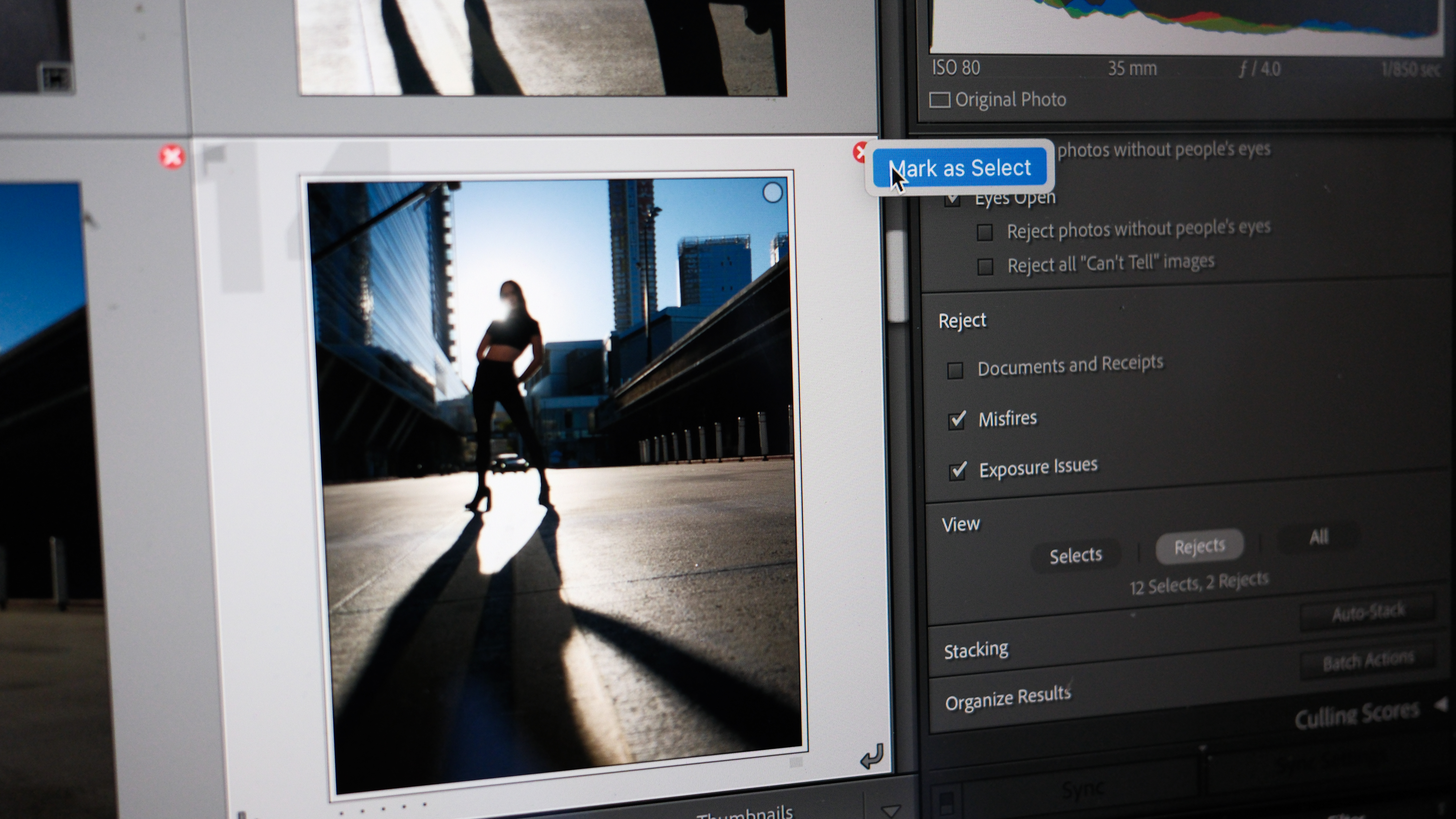Click the Mark as Select button
Viewport: 1456px width, 819px height.
[x=960, y=167]
